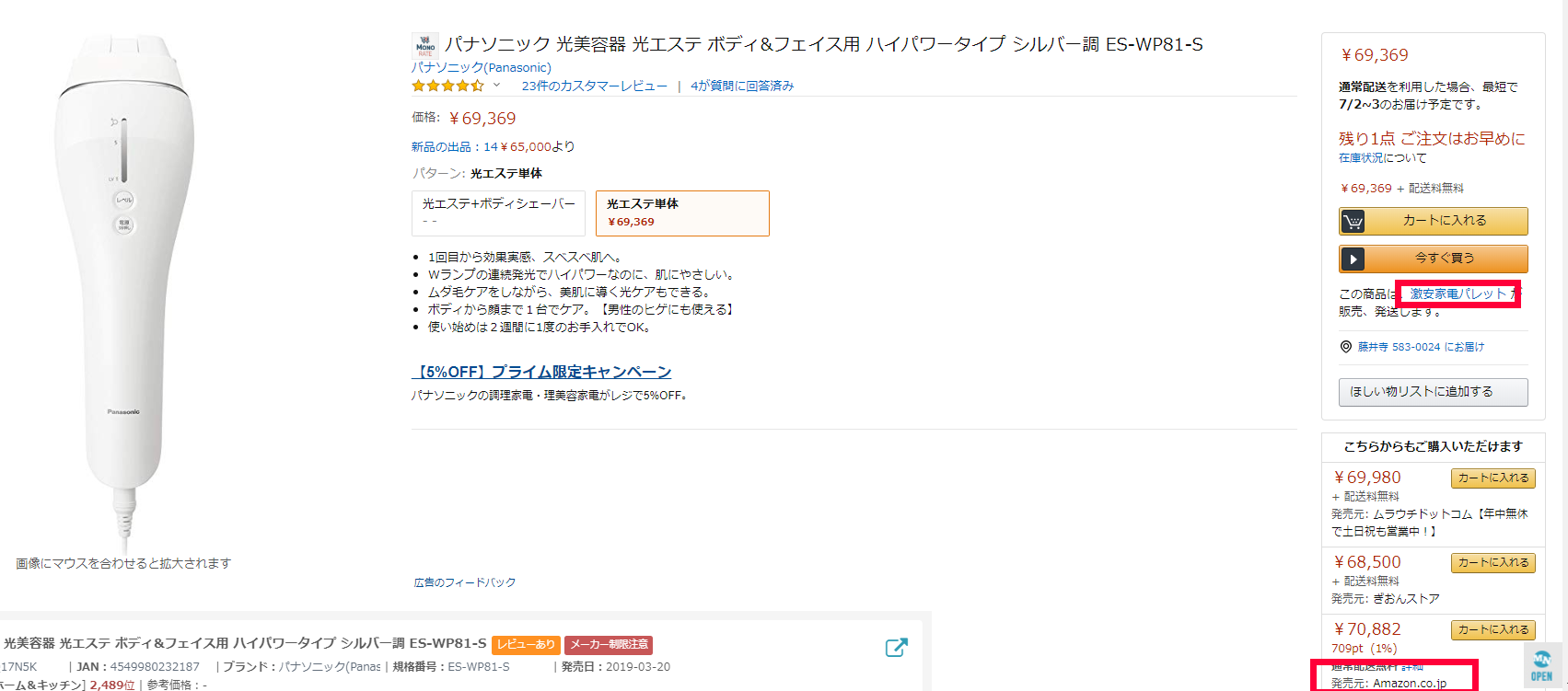Click the OPEN widget icon at bottom right

tap(1542, 665)
